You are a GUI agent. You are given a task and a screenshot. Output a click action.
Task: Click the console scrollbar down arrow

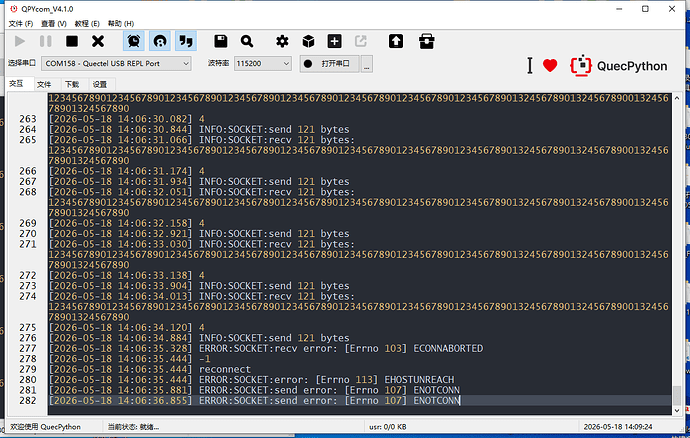coord(677,410)
